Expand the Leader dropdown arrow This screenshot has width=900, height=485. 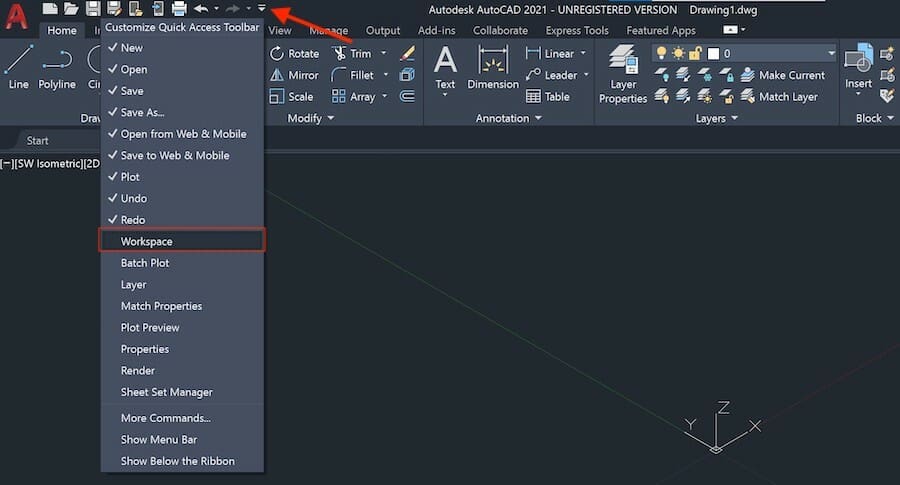[586, 75]
